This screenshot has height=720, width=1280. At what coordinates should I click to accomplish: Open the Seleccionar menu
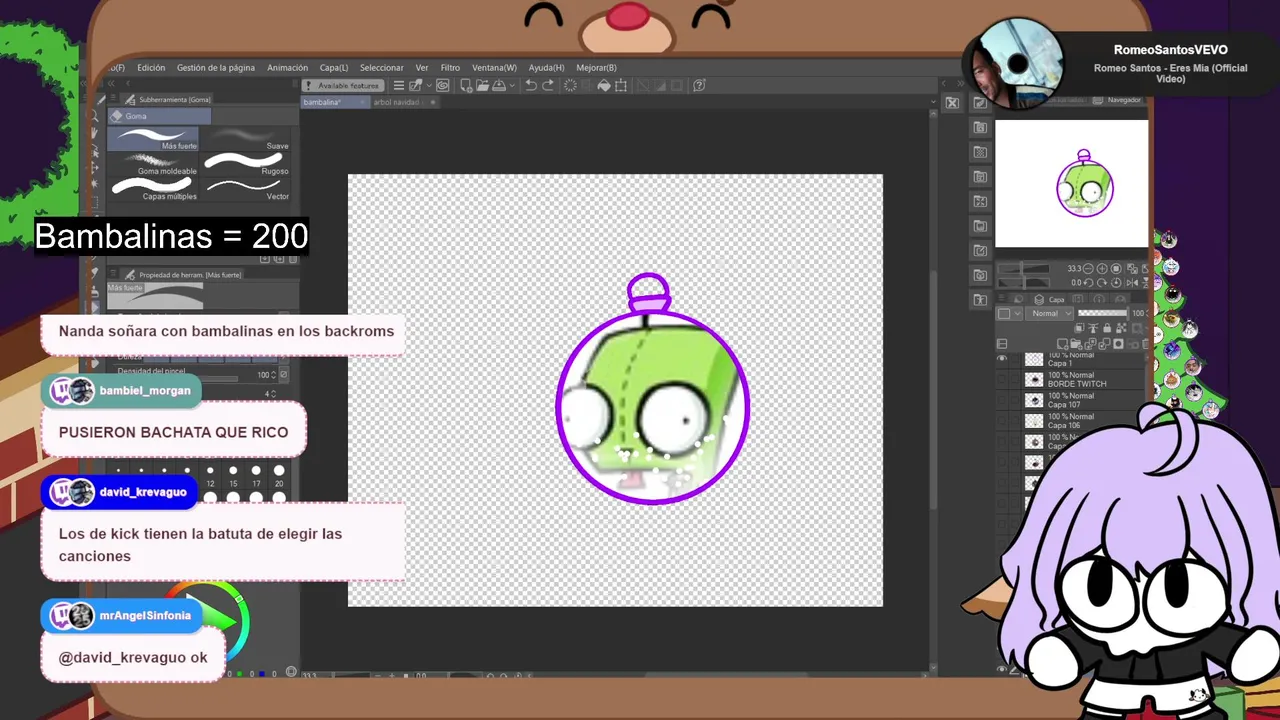pos(382,68)
